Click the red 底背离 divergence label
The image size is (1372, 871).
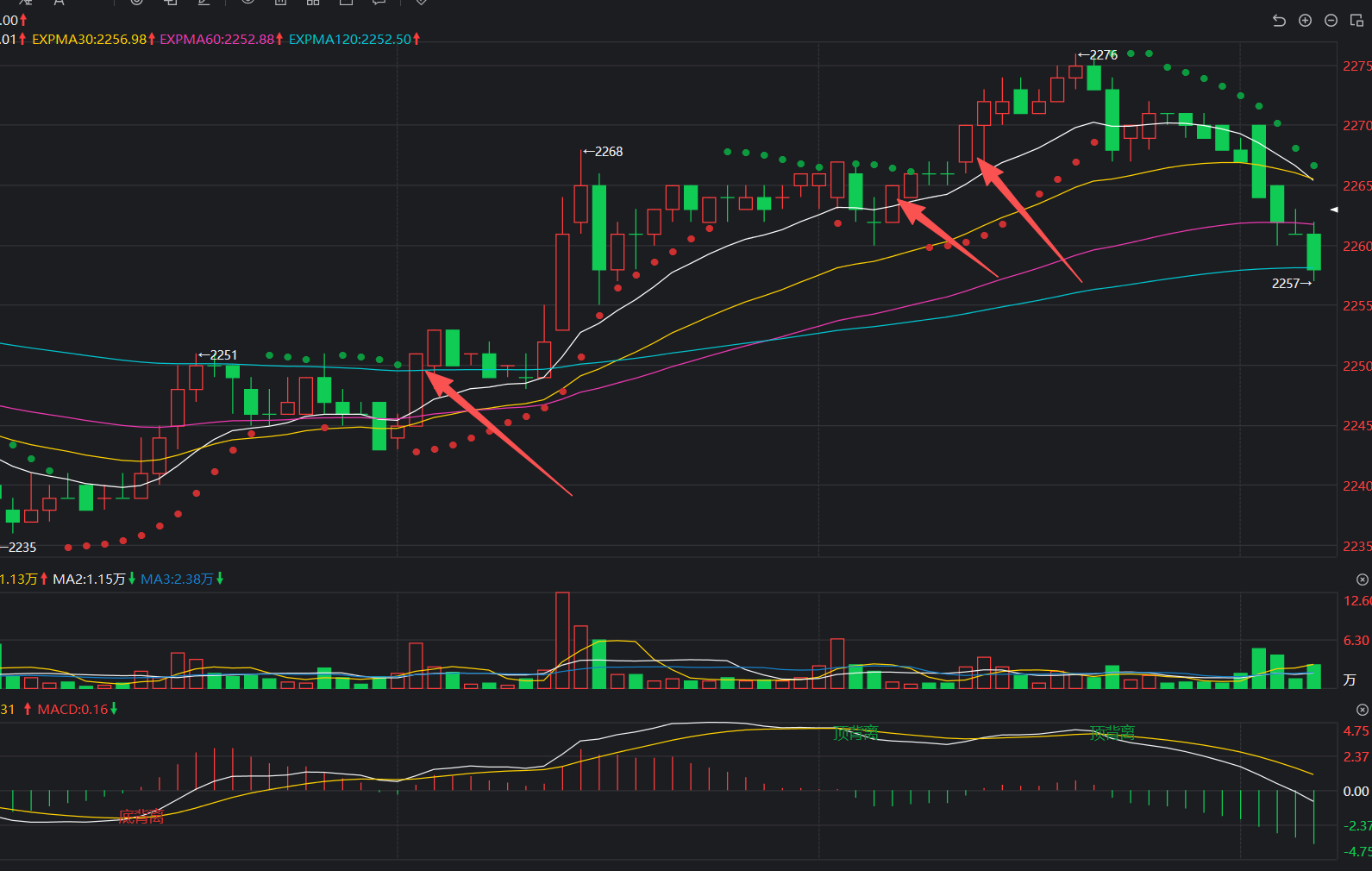point(141,817)
